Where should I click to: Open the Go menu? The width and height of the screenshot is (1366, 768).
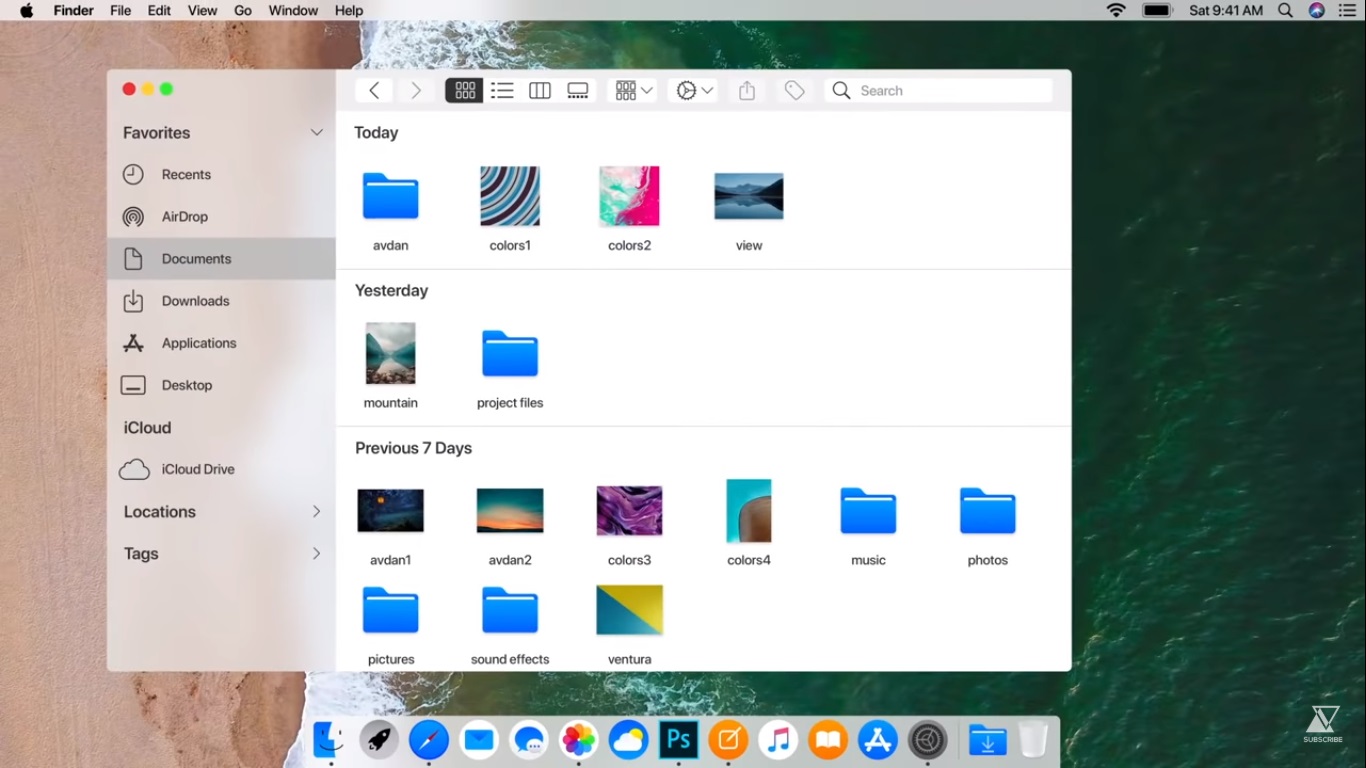click(242, 11)
